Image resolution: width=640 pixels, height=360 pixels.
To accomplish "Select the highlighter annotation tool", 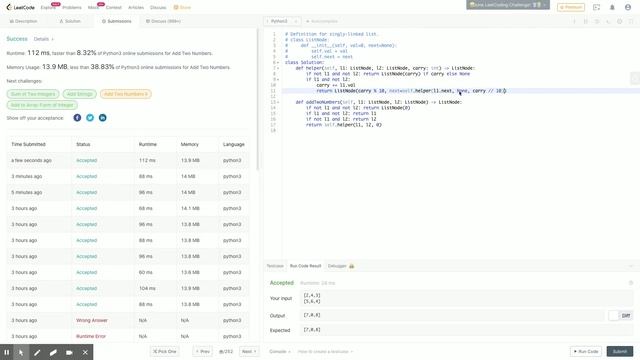I will pos(53,352).
